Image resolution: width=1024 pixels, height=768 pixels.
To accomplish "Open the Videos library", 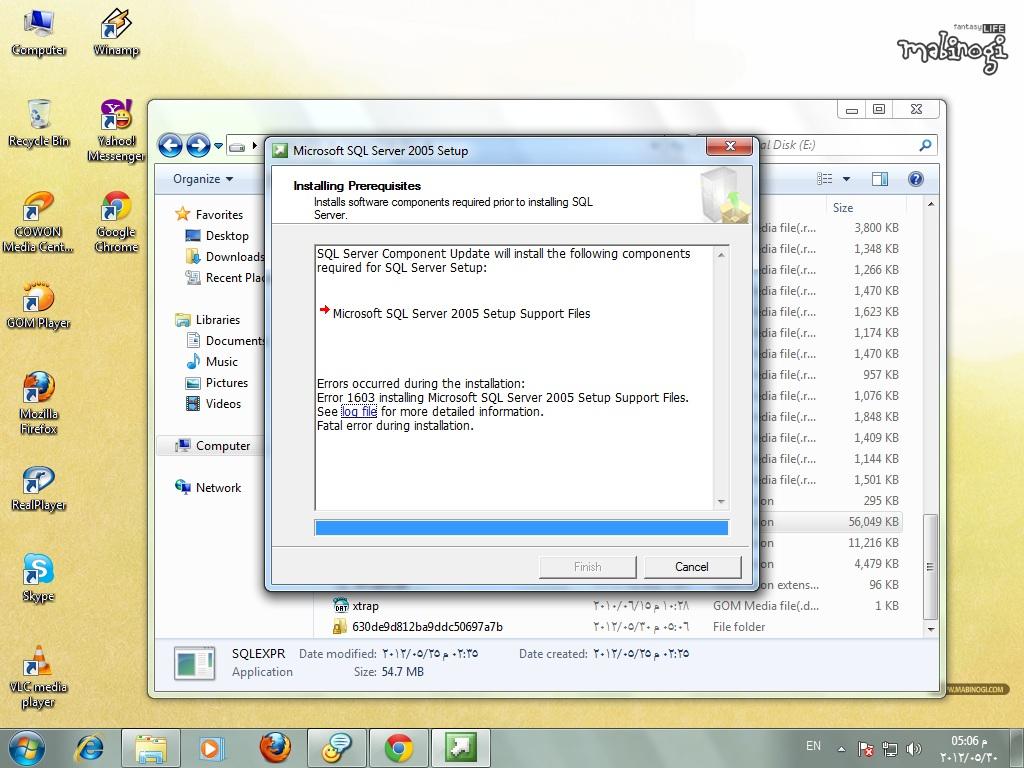I will point(213,404).
